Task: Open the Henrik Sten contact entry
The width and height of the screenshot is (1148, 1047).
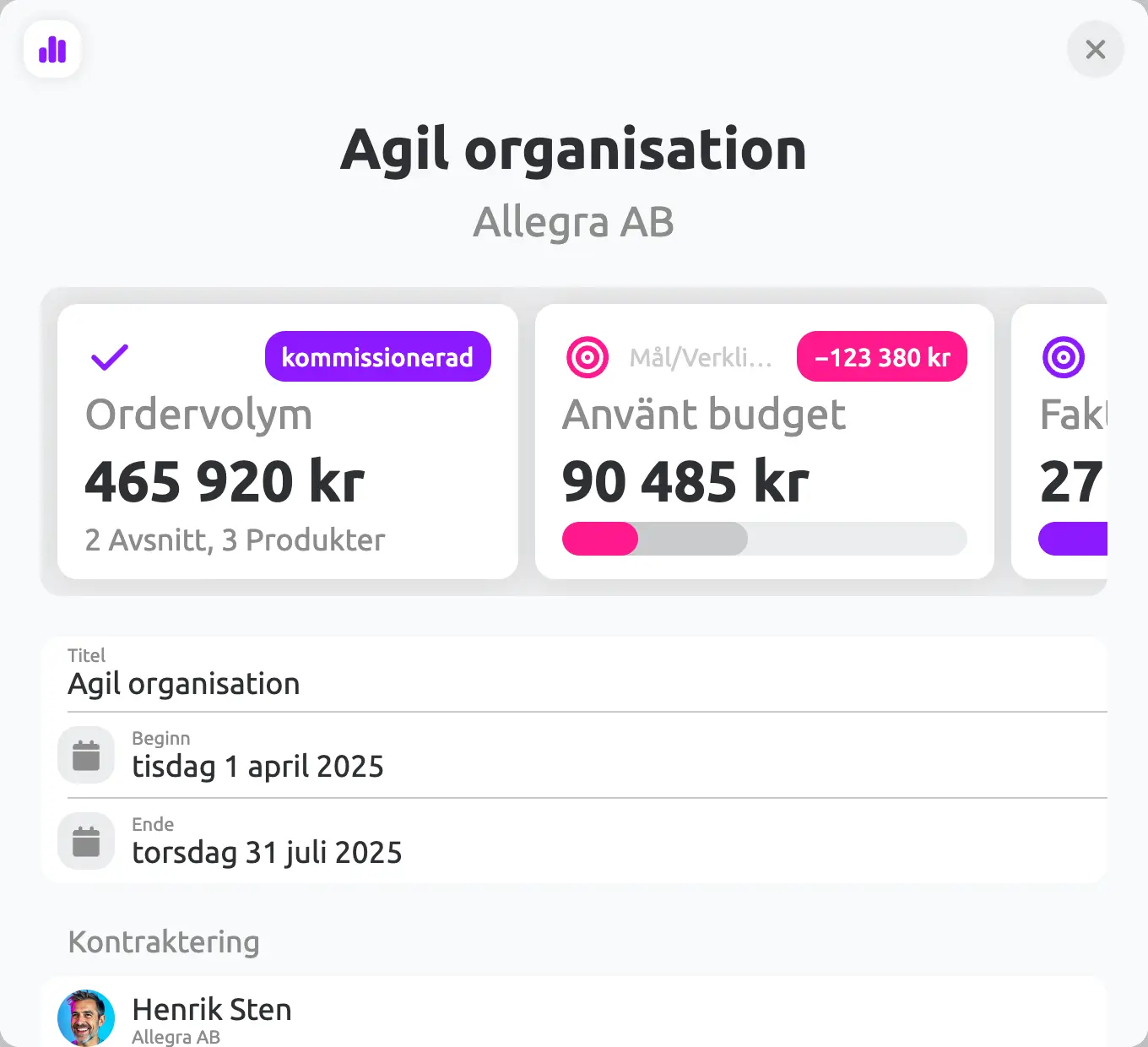Action: [x=574, y=1012]
